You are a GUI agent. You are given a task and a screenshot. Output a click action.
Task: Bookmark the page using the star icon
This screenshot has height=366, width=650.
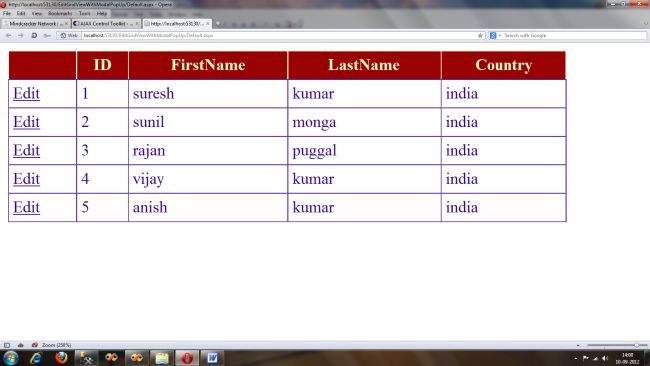click(480, 36)
